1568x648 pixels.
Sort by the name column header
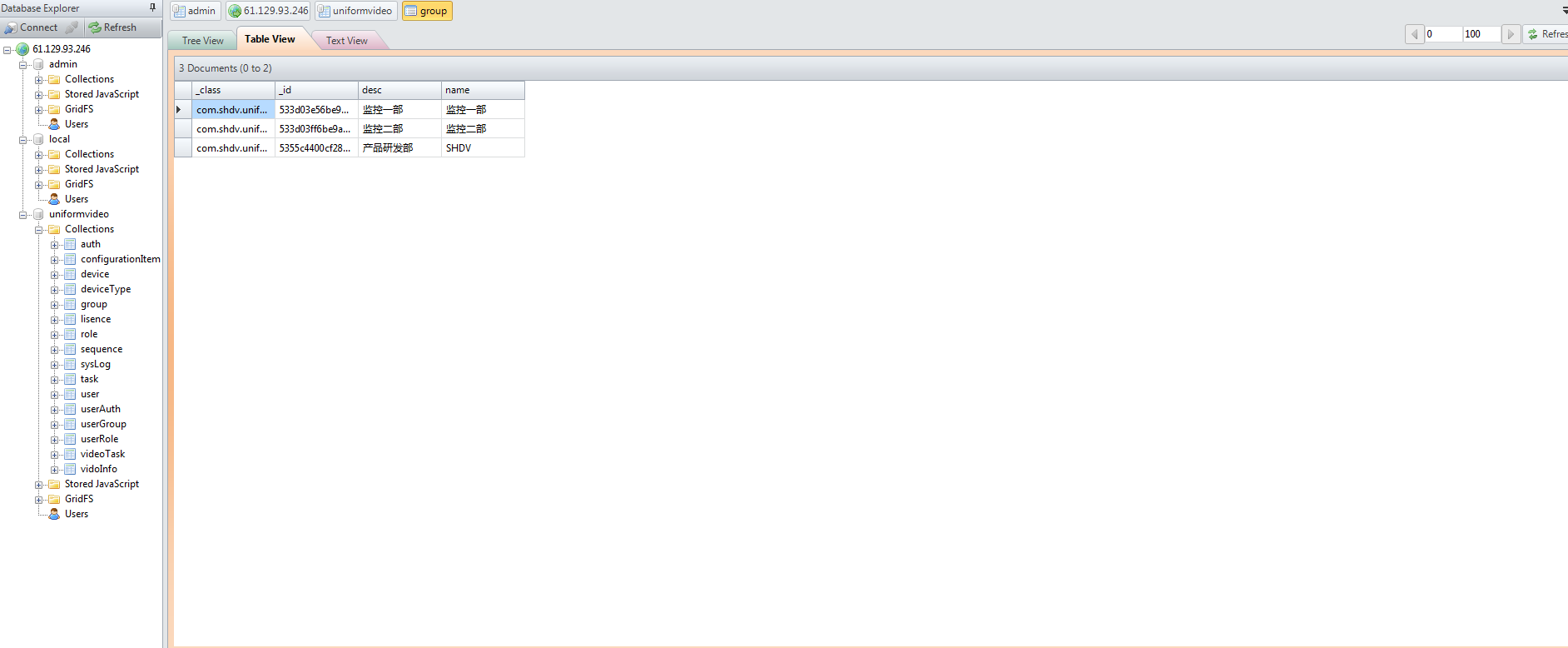tap(483, 90)
